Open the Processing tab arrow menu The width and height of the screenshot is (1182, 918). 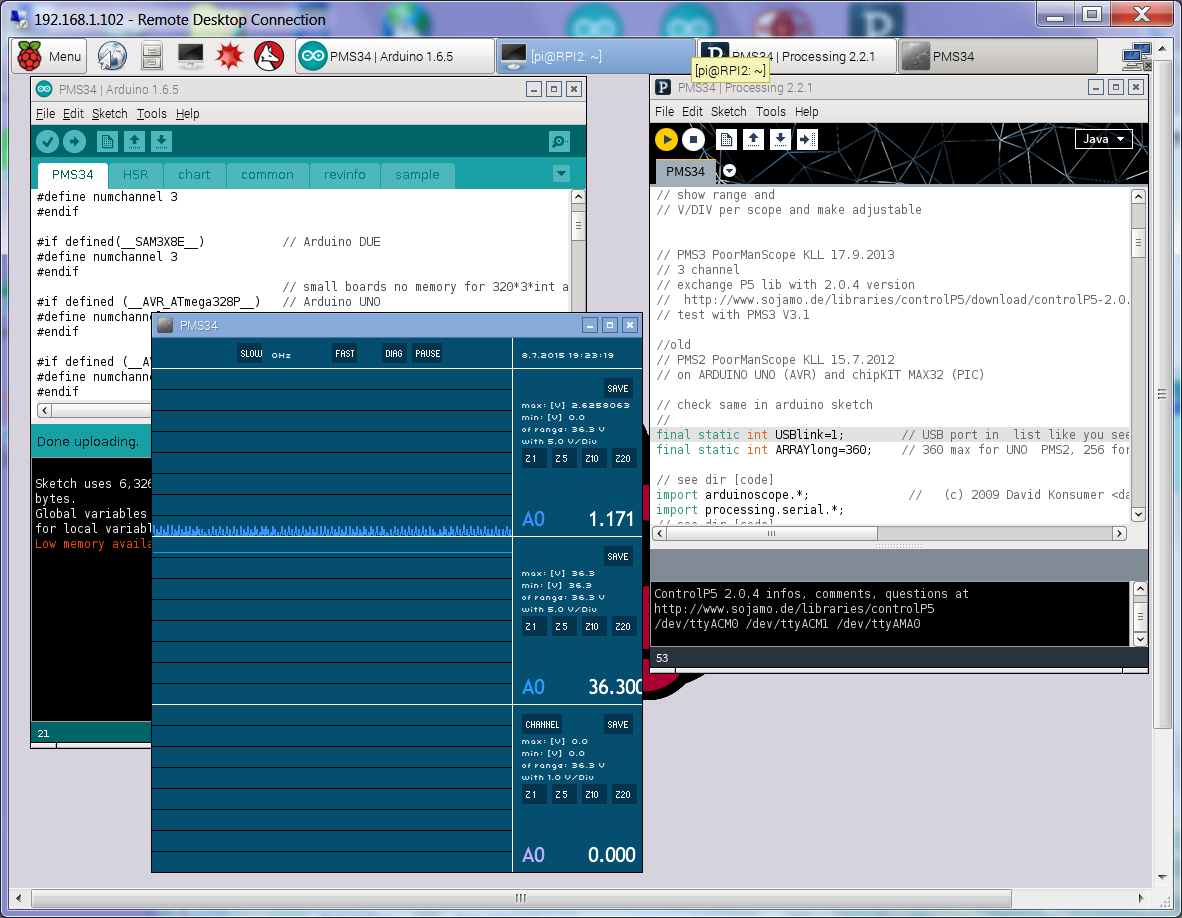(730, 171)
